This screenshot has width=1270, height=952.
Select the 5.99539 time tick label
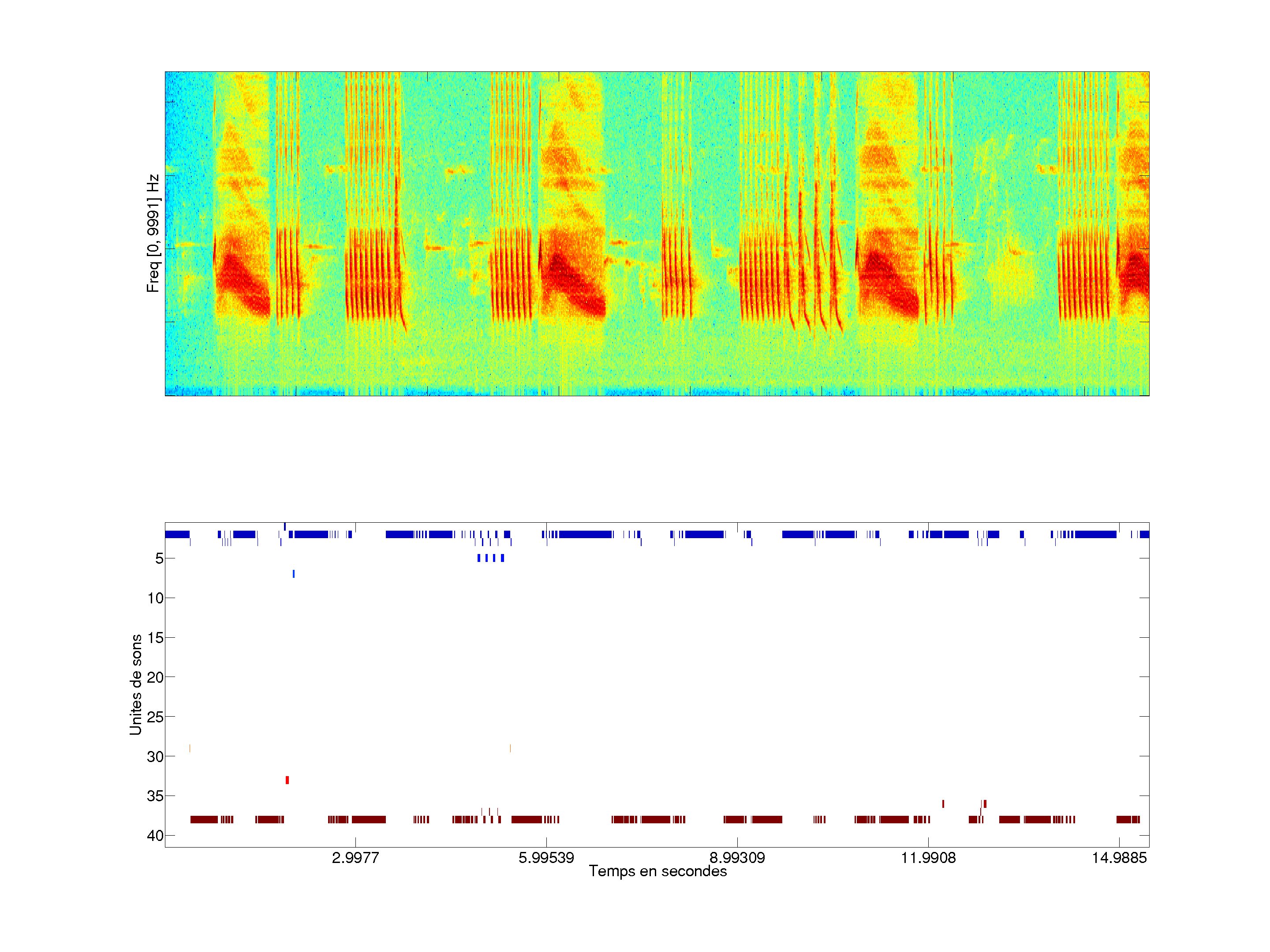(546, 858)
